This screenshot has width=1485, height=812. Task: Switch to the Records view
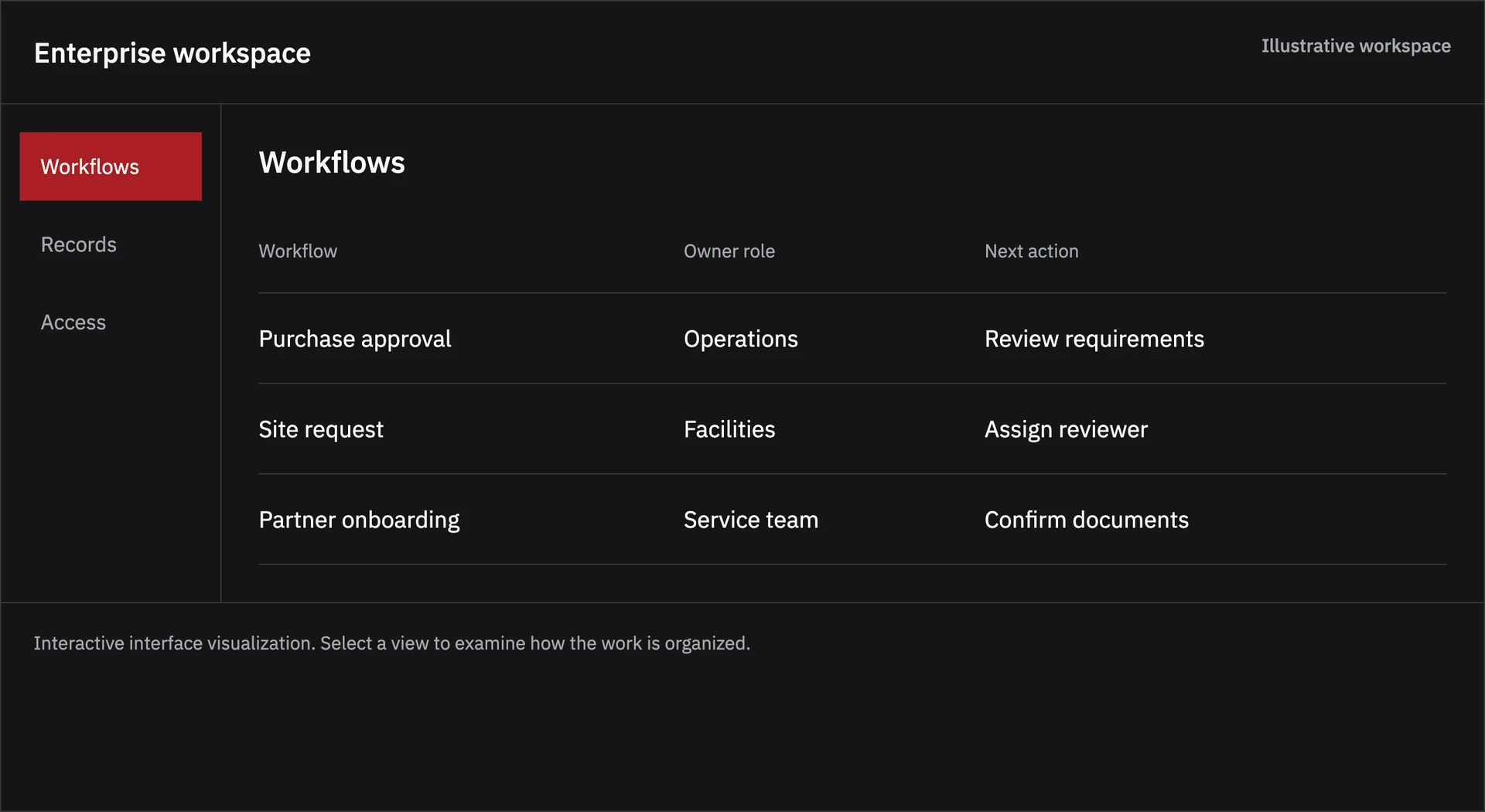(111, 244)
